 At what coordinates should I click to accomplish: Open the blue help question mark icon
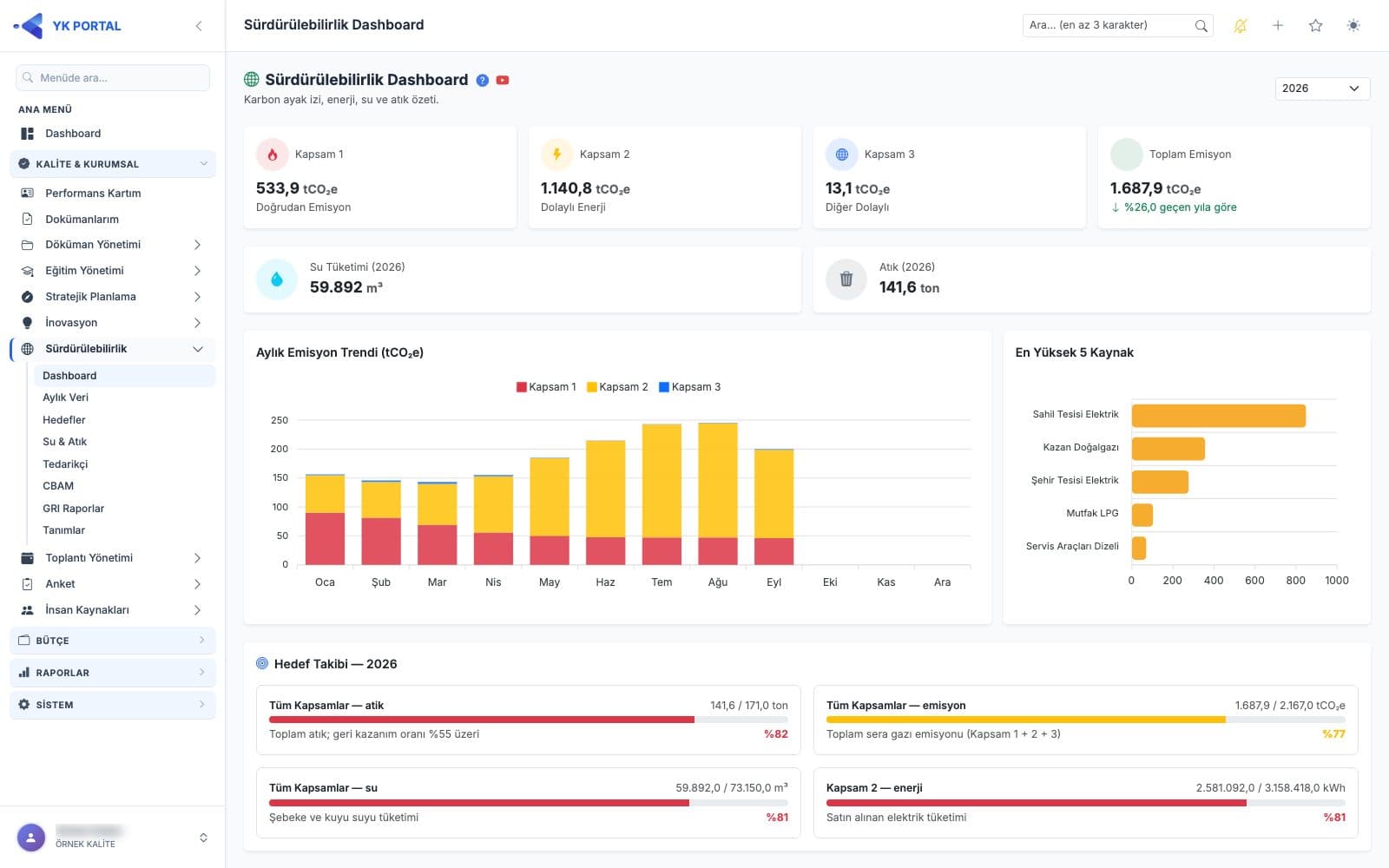tap(483, 80)
